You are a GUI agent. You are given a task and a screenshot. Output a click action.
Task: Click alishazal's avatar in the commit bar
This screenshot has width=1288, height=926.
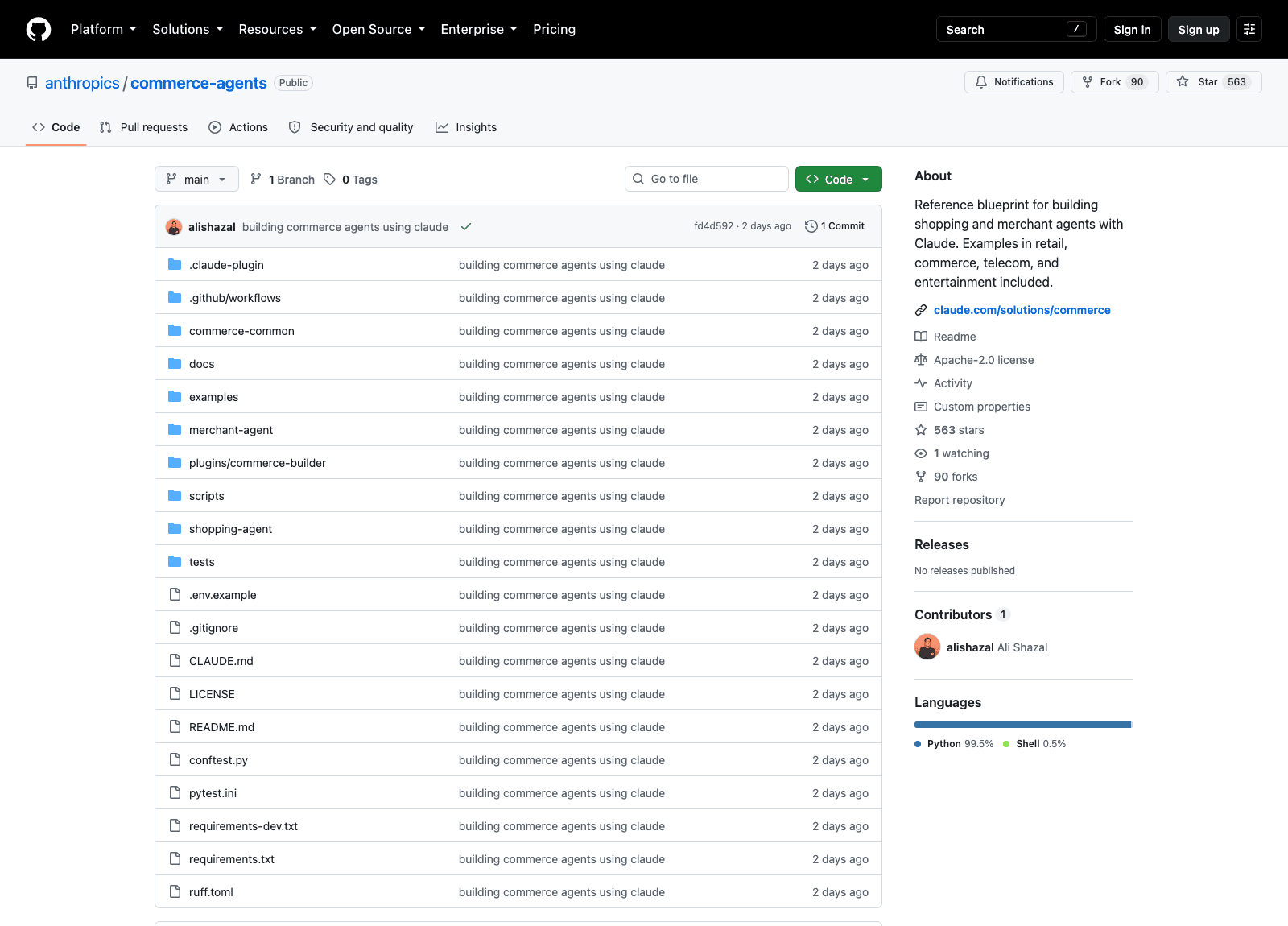[174, 227]
